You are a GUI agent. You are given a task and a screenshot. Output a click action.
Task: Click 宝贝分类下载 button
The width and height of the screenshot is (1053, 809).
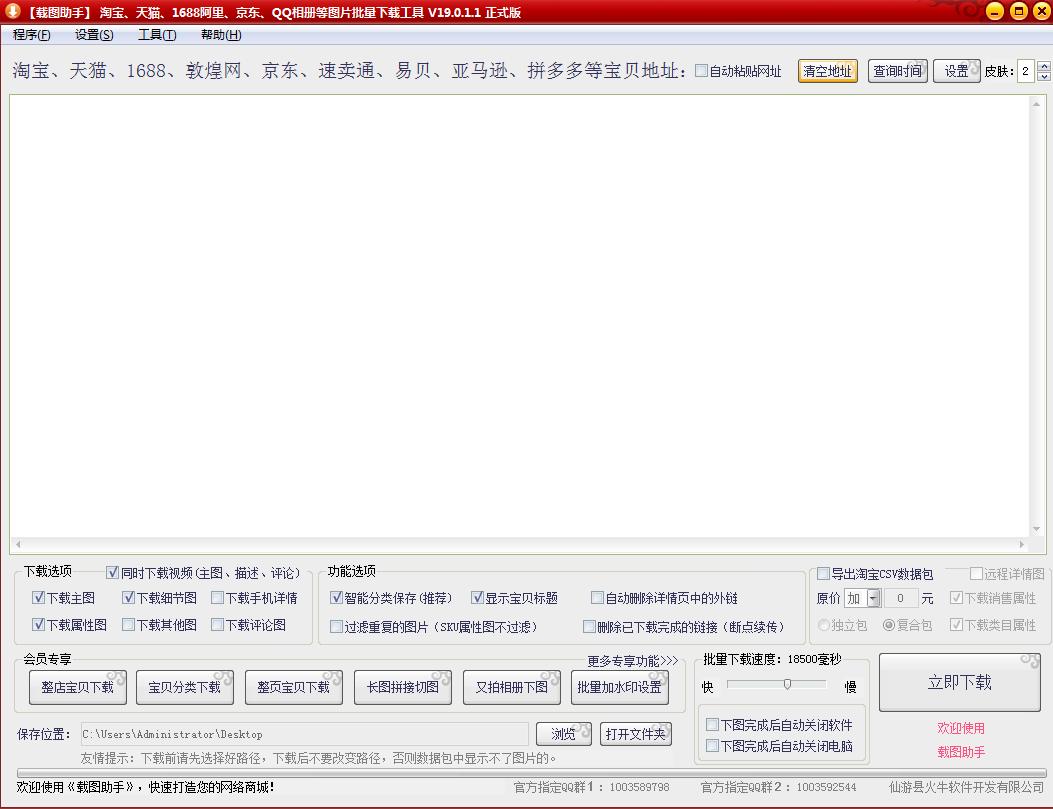185,687
